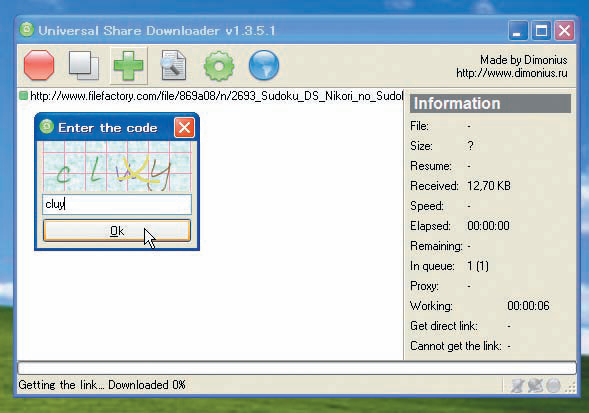
Task: Click the Working time 00:00:06
Action: click(528, 306)
